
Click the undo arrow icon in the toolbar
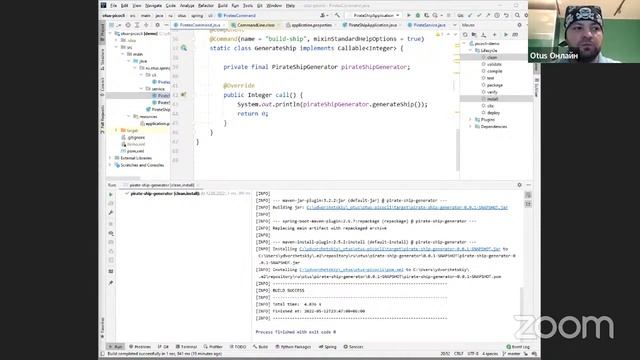(506, 15)
